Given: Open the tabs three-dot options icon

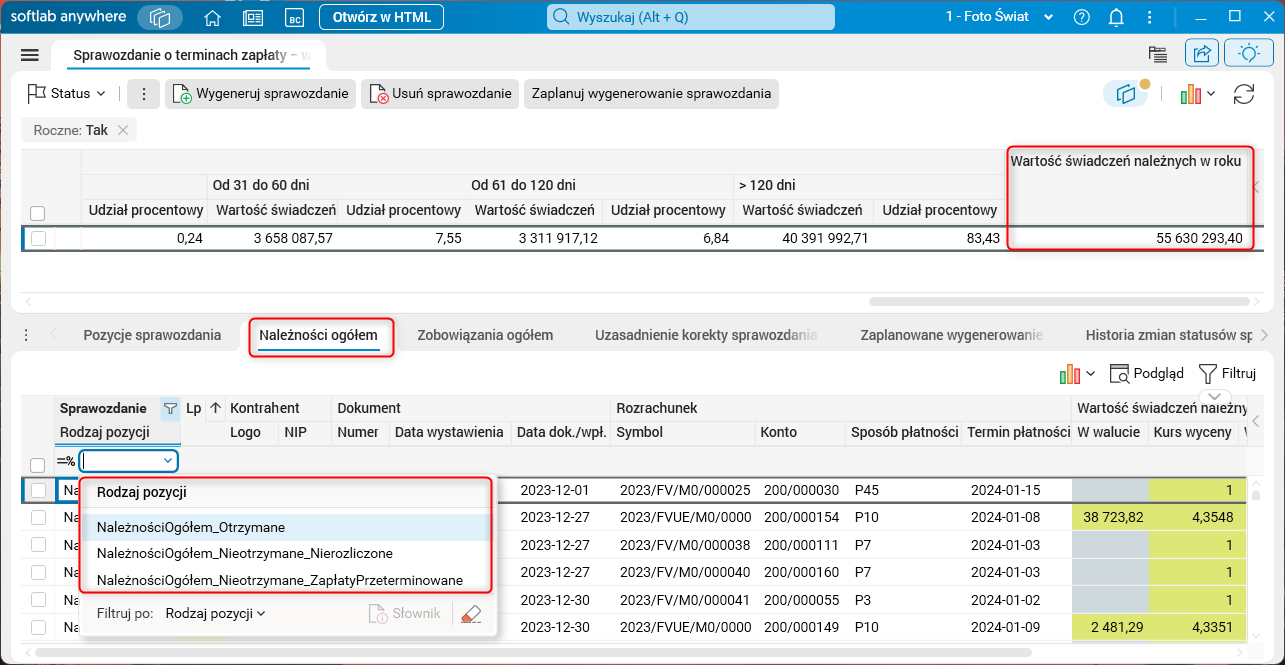Looking at the screenshot, I should point(26,335).
